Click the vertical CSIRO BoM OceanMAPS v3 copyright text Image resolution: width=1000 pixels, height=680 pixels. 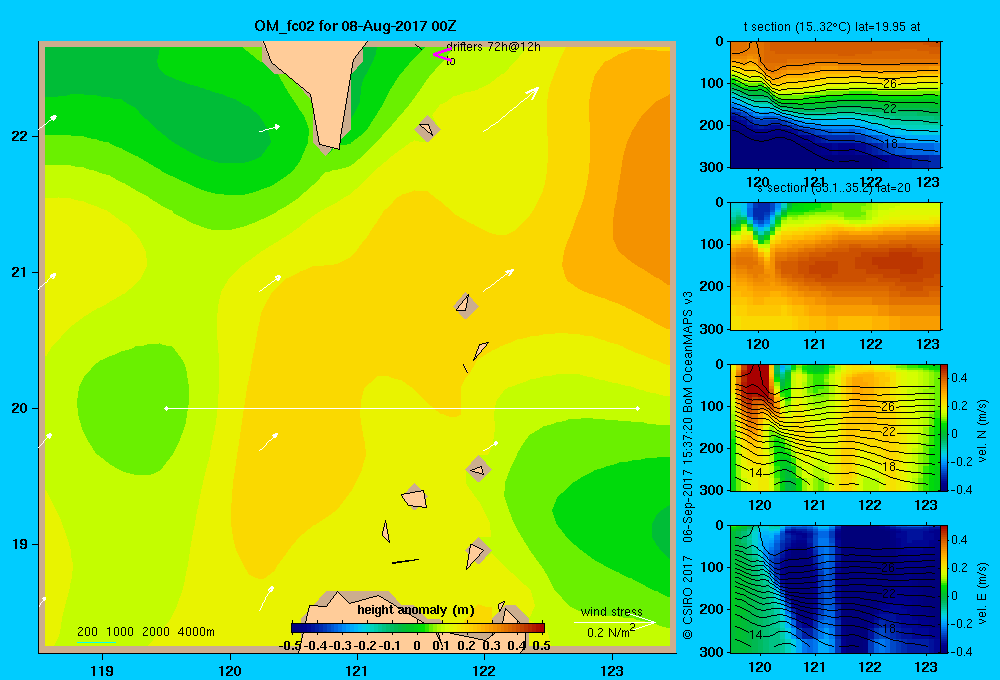coord(688,464)
